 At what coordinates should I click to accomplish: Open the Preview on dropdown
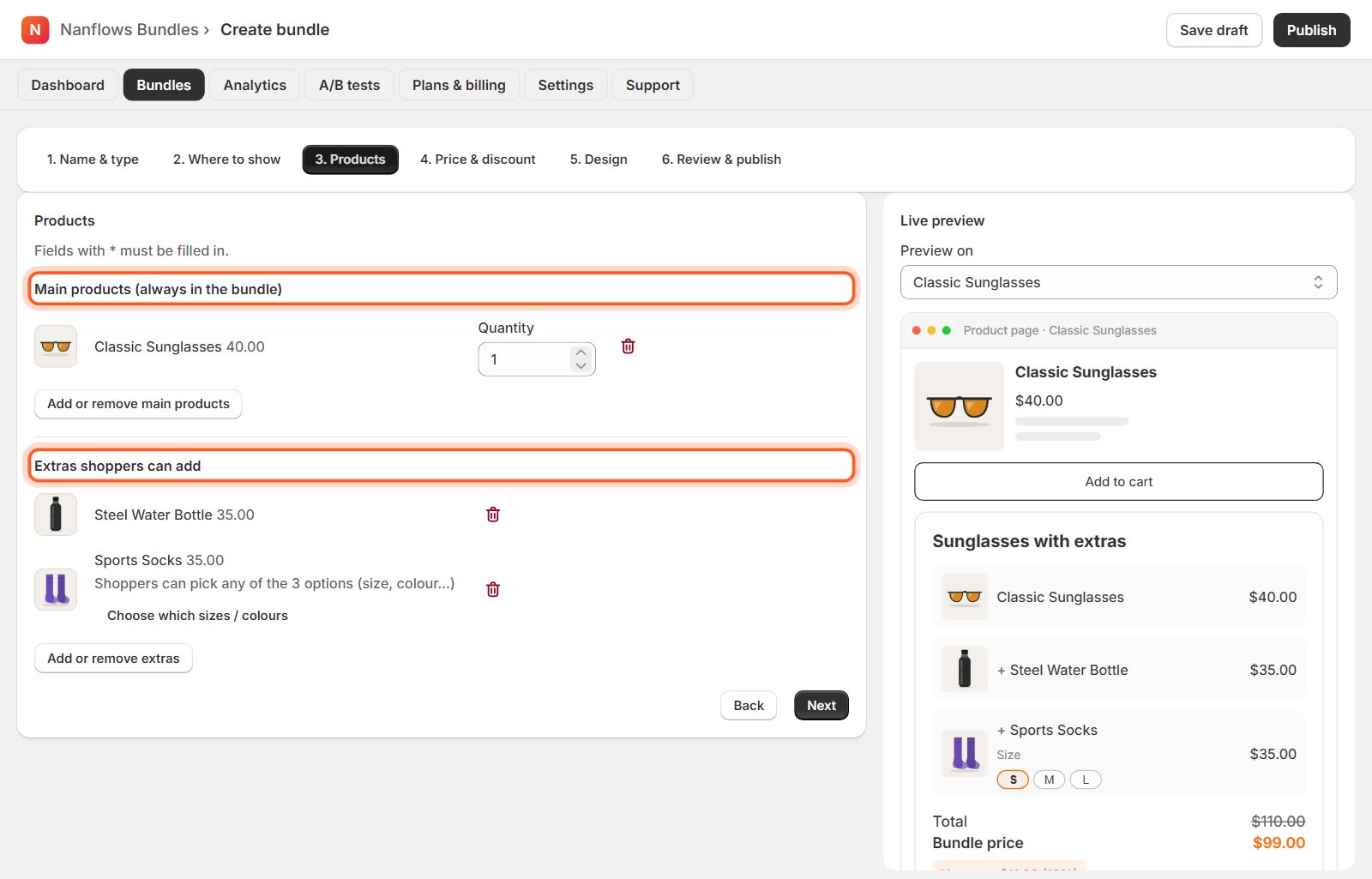pos(1118,282)
